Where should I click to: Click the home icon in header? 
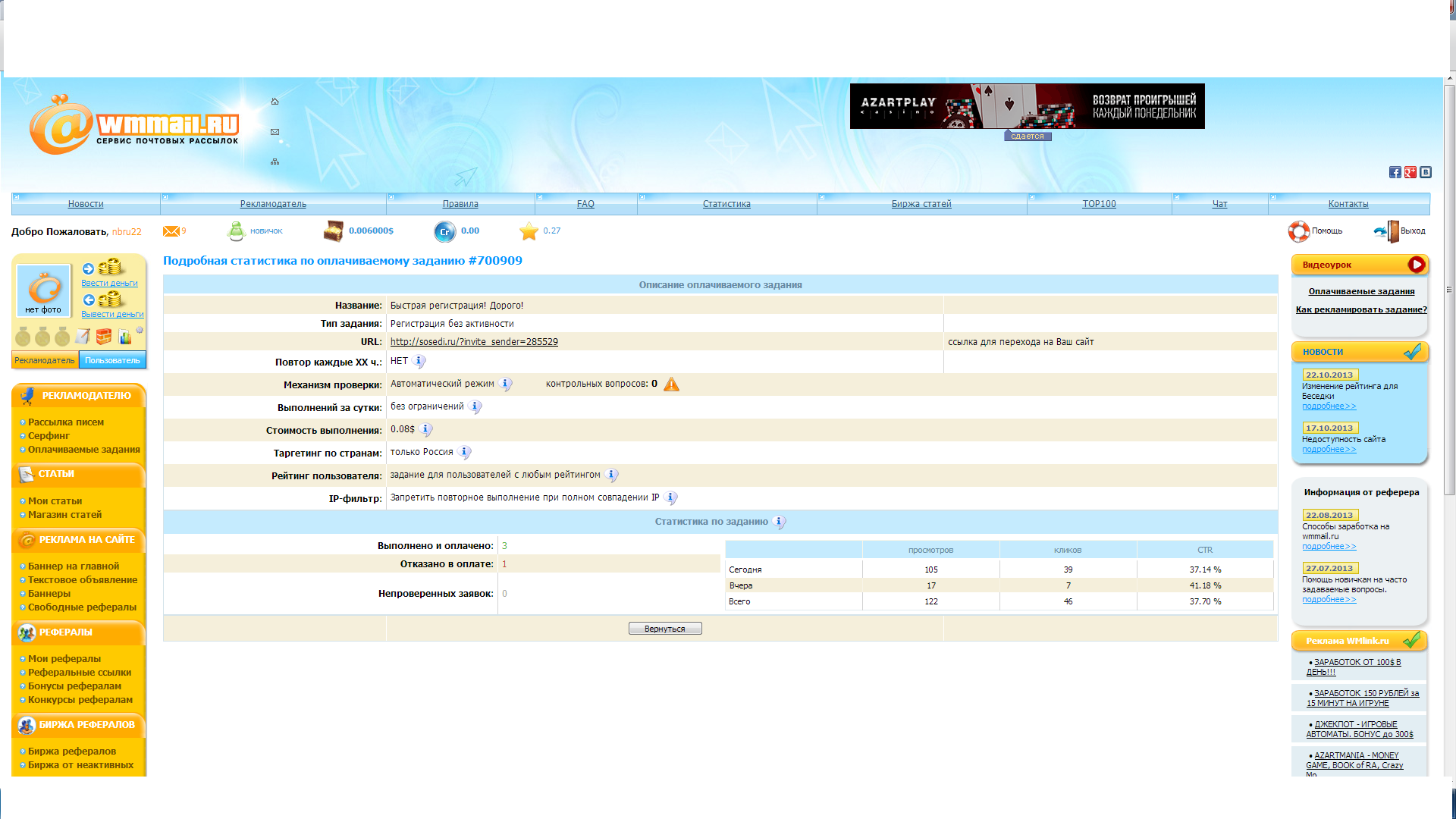tap(275, 102)
